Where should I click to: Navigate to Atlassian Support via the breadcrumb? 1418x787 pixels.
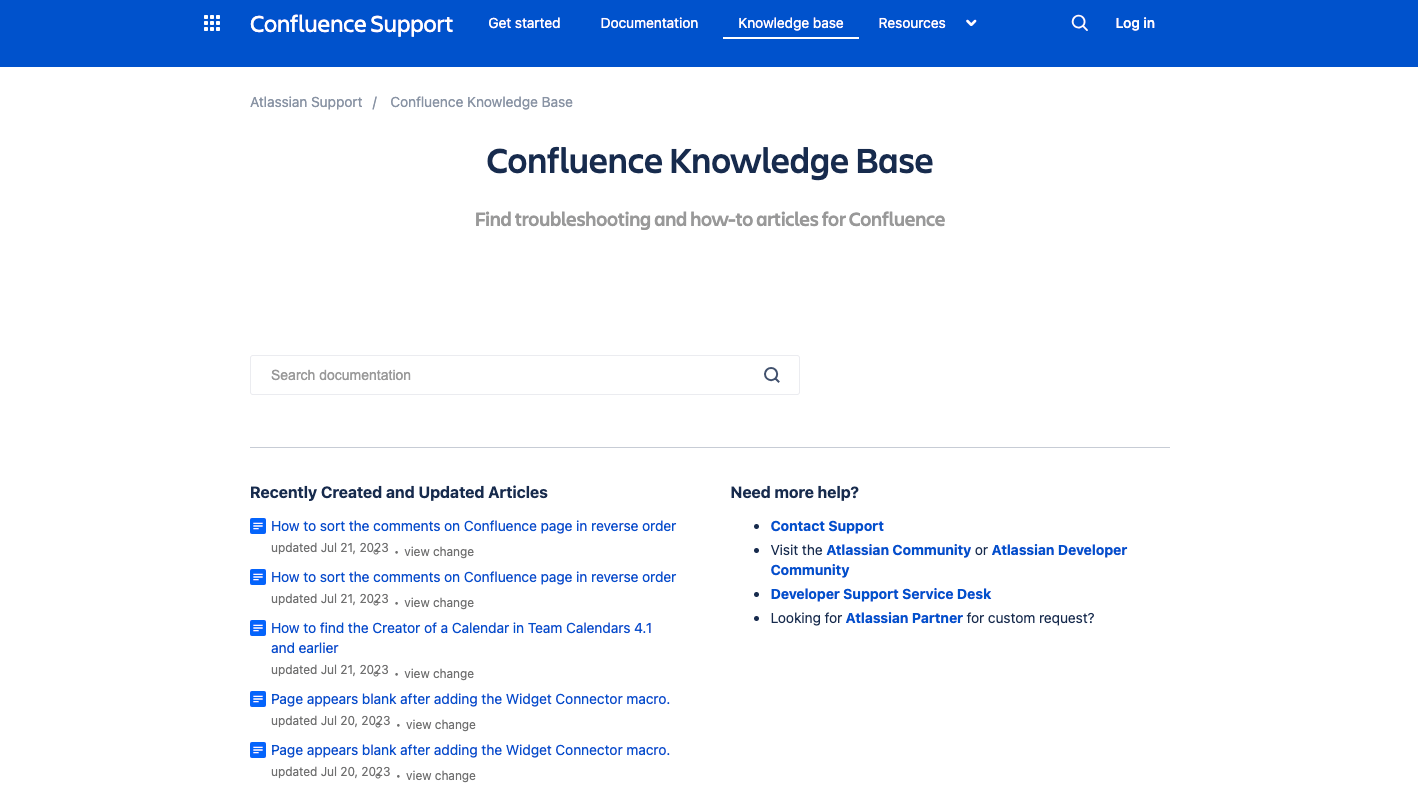[x=306, y=101]
